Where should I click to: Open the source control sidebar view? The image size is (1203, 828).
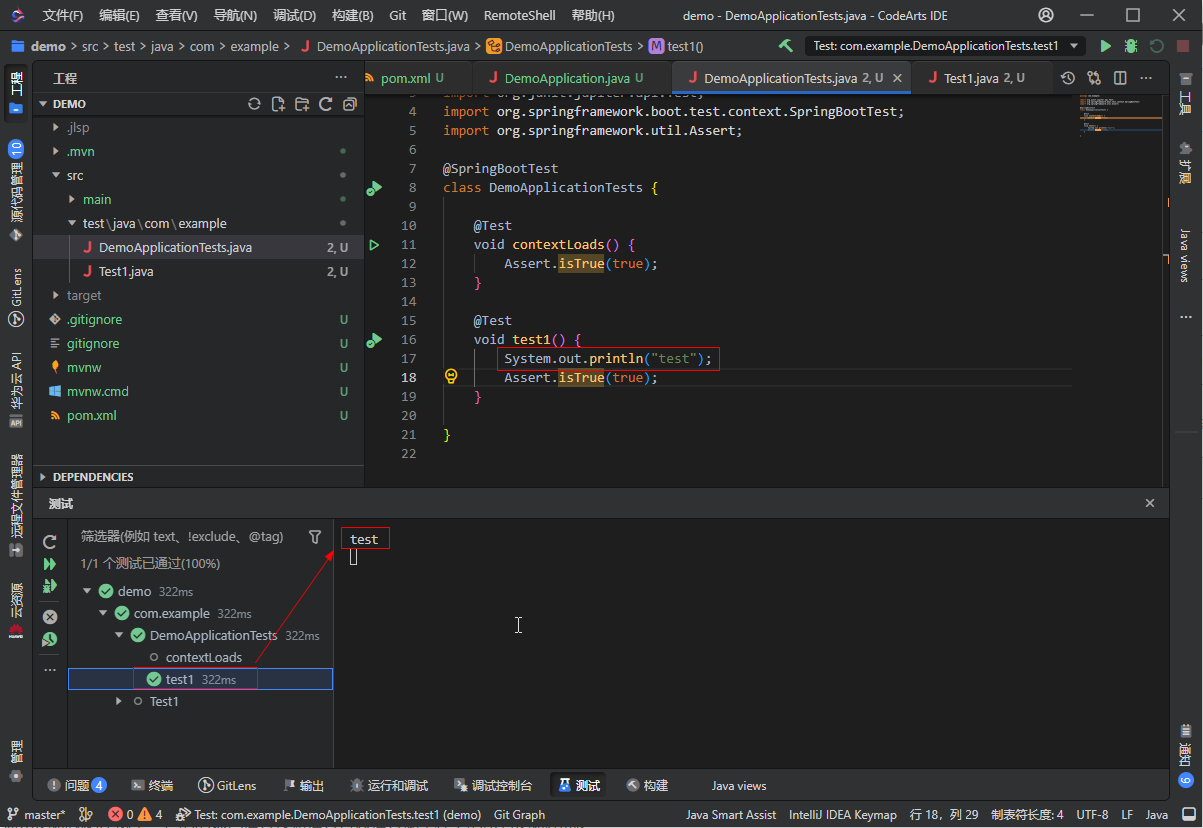[16, 190]
